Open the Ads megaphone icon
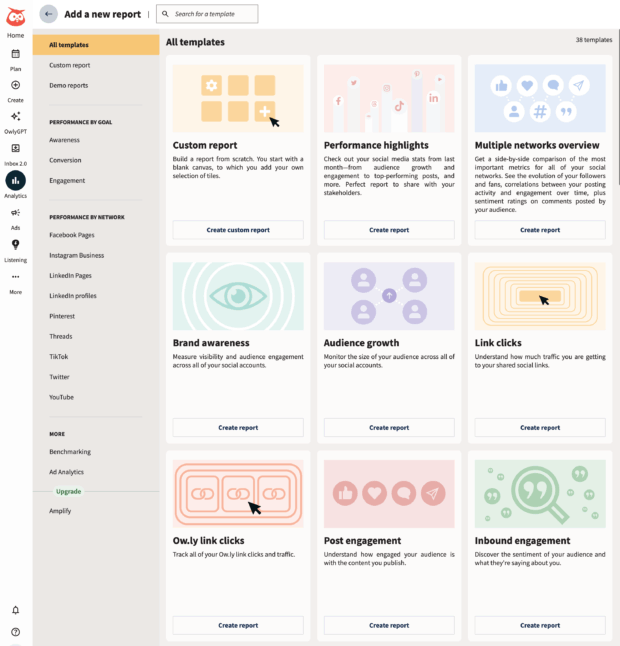 tap(16, 213)
